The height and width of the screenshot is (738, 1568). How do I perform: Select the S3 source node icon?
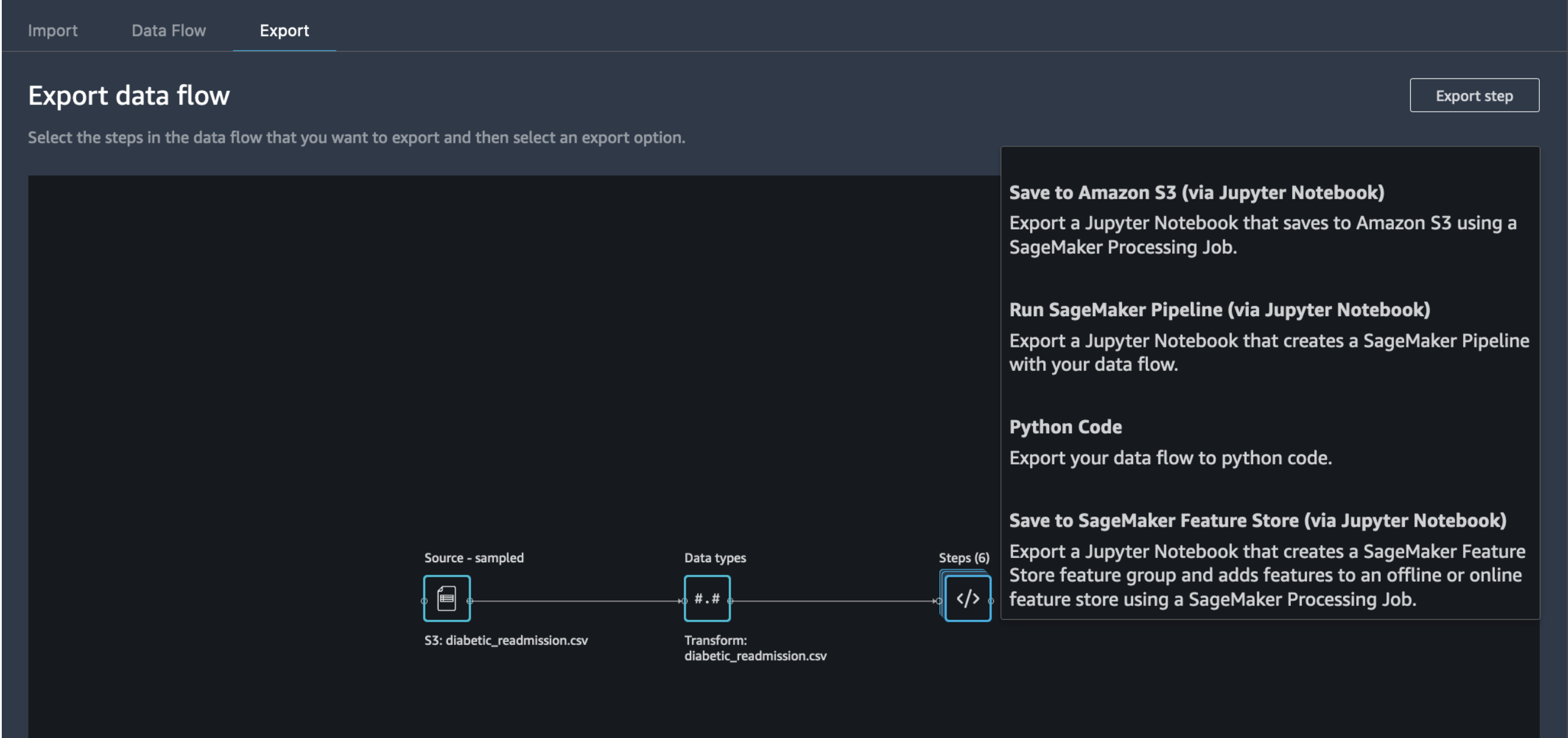pyautogui.click(x=447, y=598)
